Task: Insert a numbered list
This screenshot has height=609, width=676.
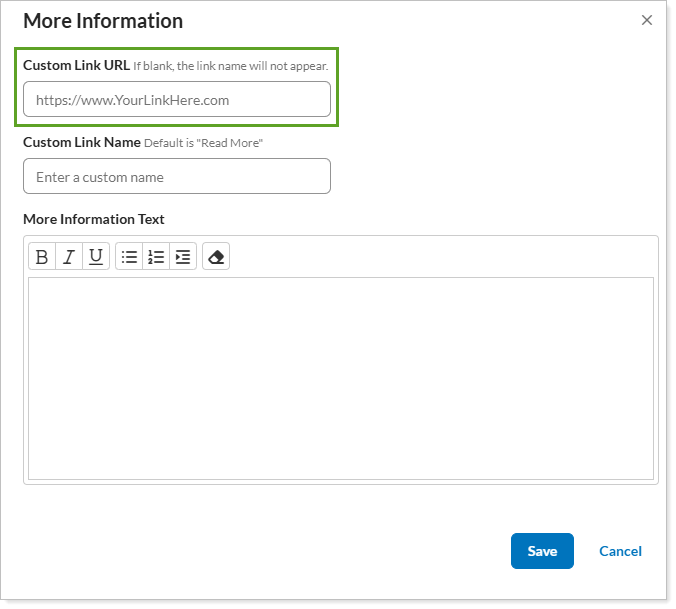Action: click(x=156, y=257)
